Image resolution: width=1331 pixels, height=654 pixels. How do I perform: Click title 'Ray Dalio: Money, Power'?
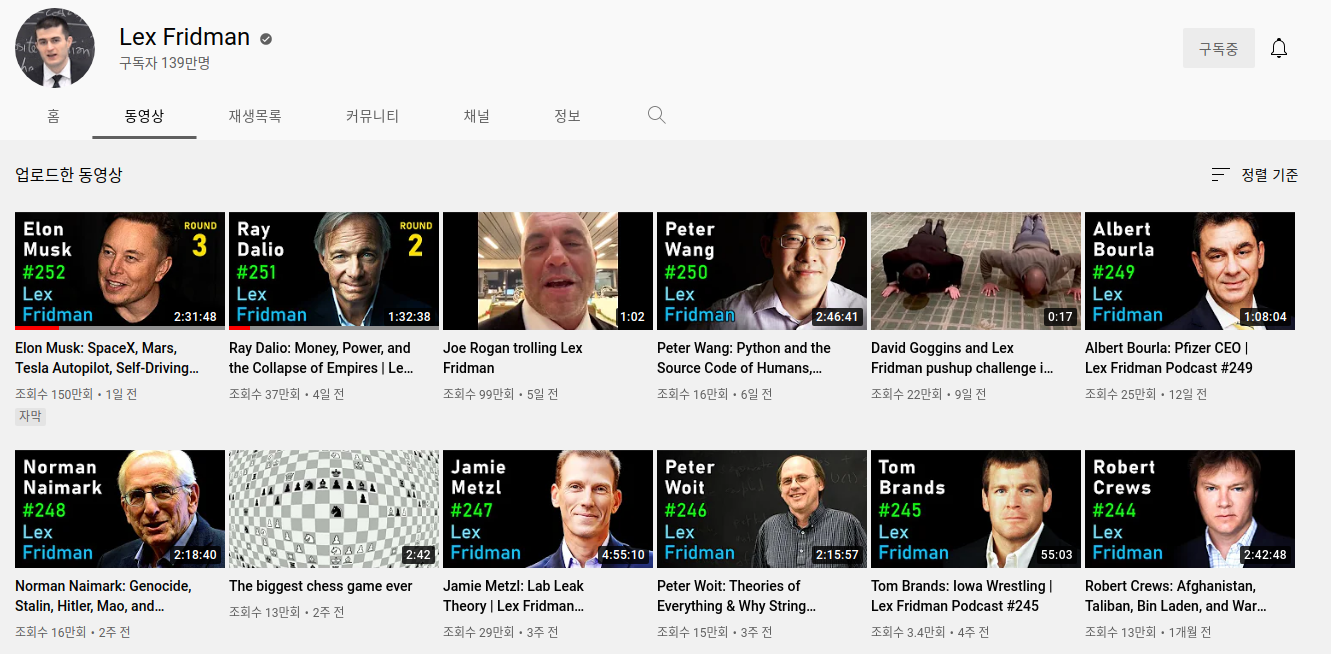(321, 358)
